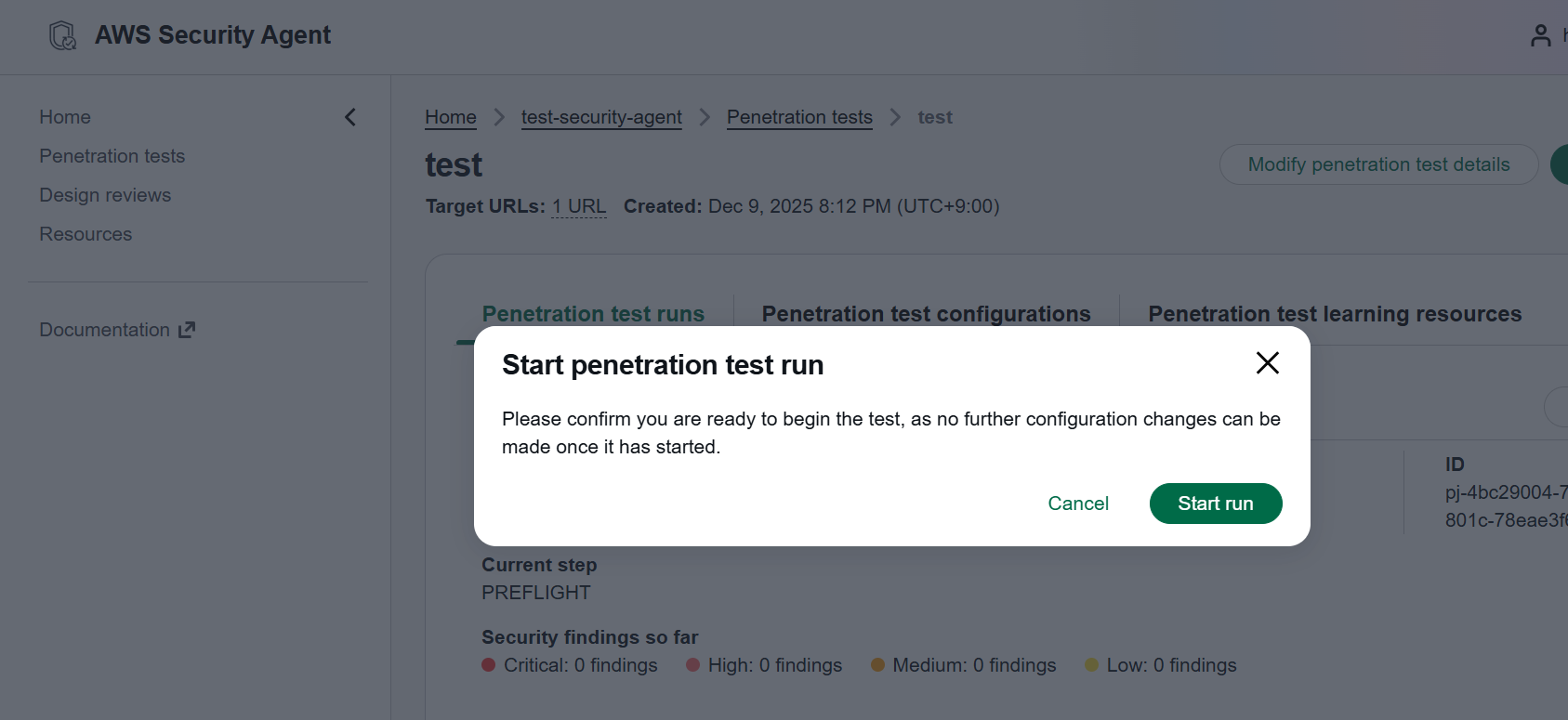Open Resources in the sidebar
The height and width of the screenshot is (720, 1568).
(x=86, y=234)
